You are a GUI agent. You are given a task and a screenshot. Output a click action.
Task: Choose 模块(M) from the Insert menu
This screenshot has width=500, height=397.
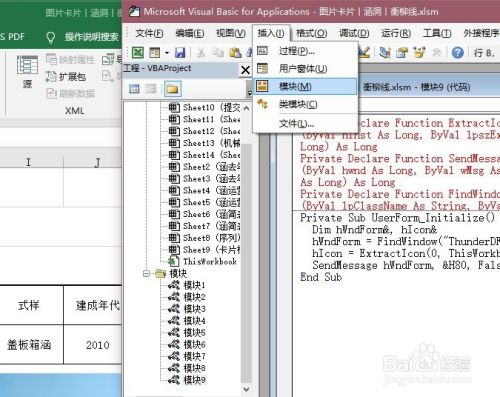[x=305, y=87]
